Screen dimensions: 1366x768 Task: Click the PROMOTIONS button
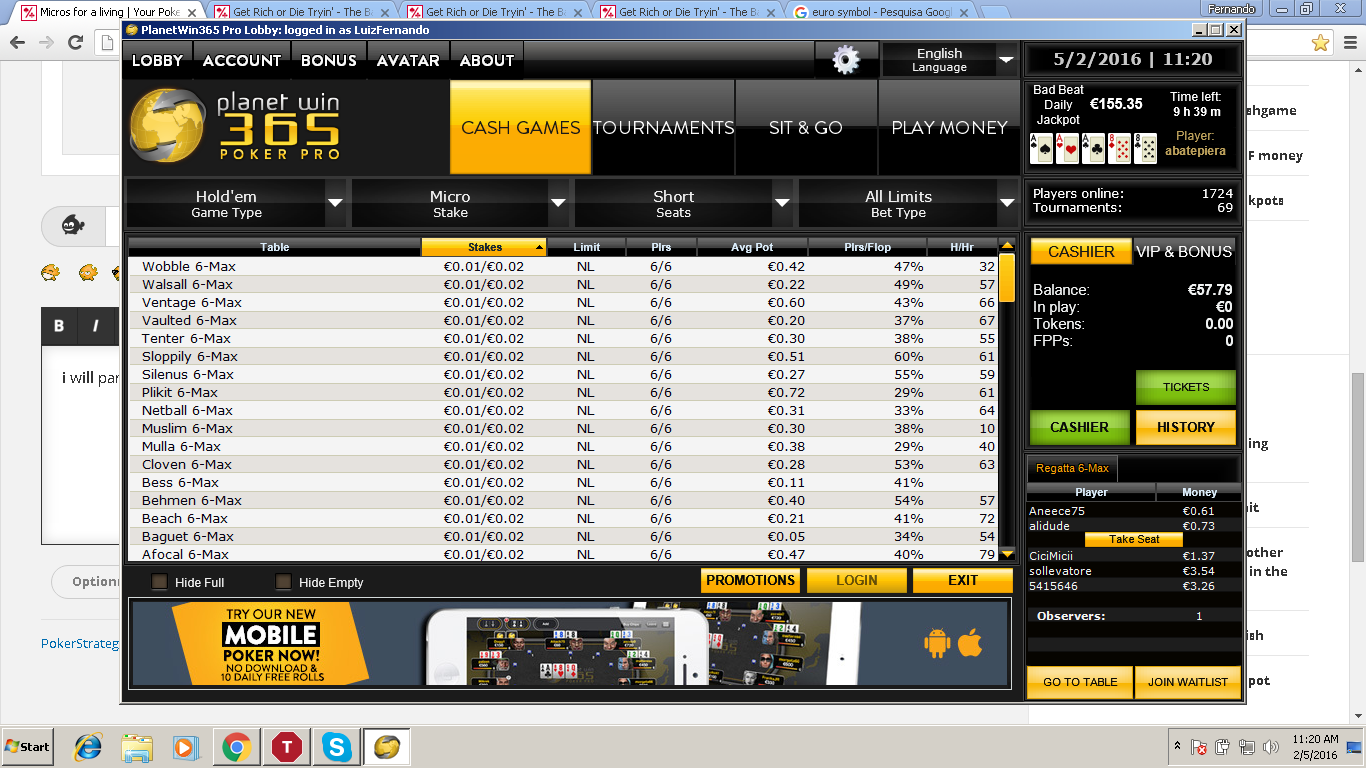pos(751,580)
